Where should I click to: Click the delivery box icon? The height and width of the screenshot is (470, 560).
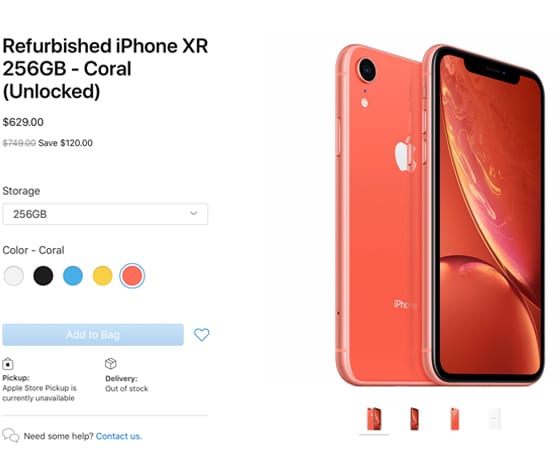111,364
